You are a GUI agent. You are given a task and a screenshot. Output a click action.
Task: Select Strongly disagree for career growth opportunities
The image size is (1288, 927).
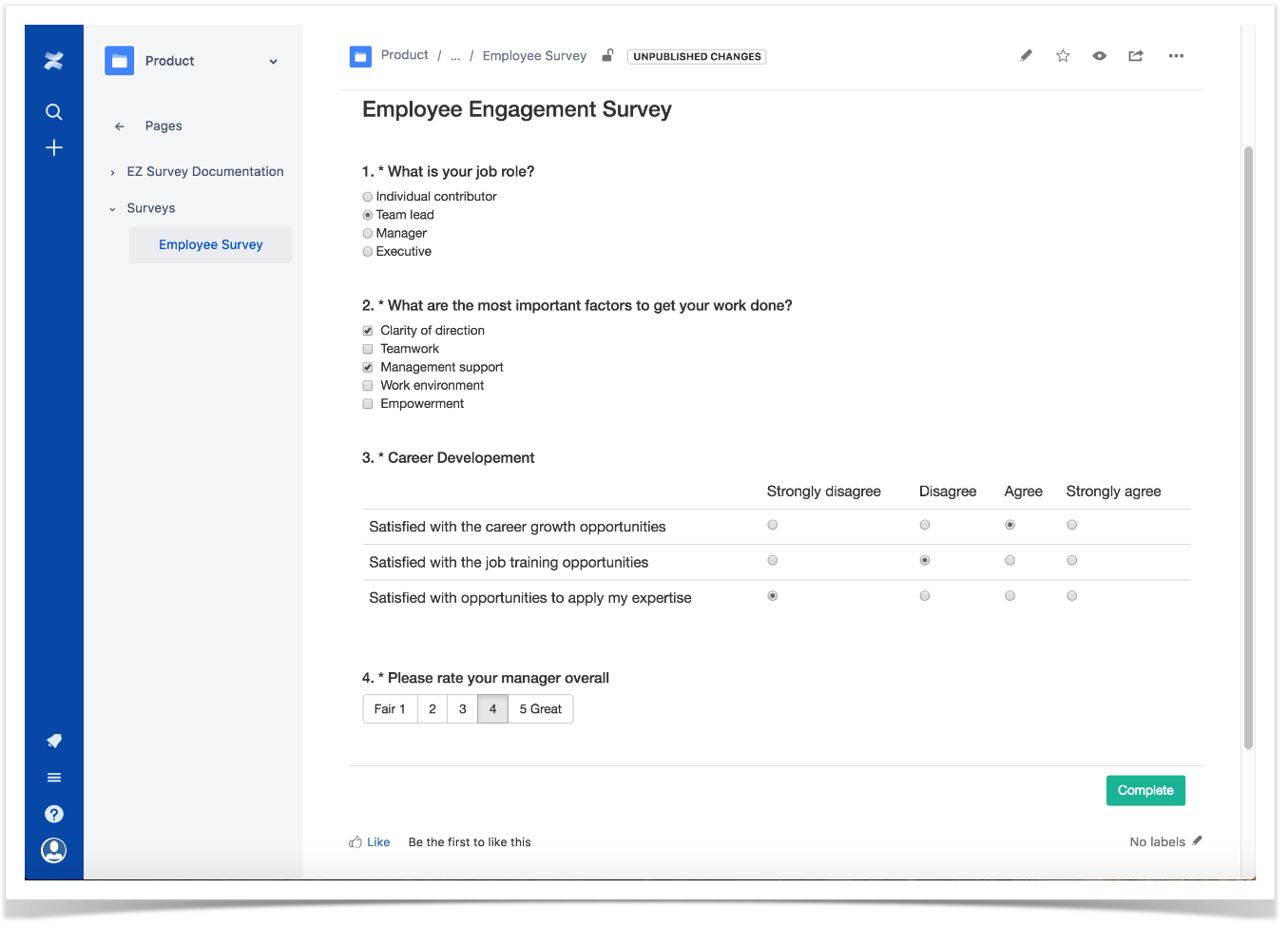click(773, 525)
